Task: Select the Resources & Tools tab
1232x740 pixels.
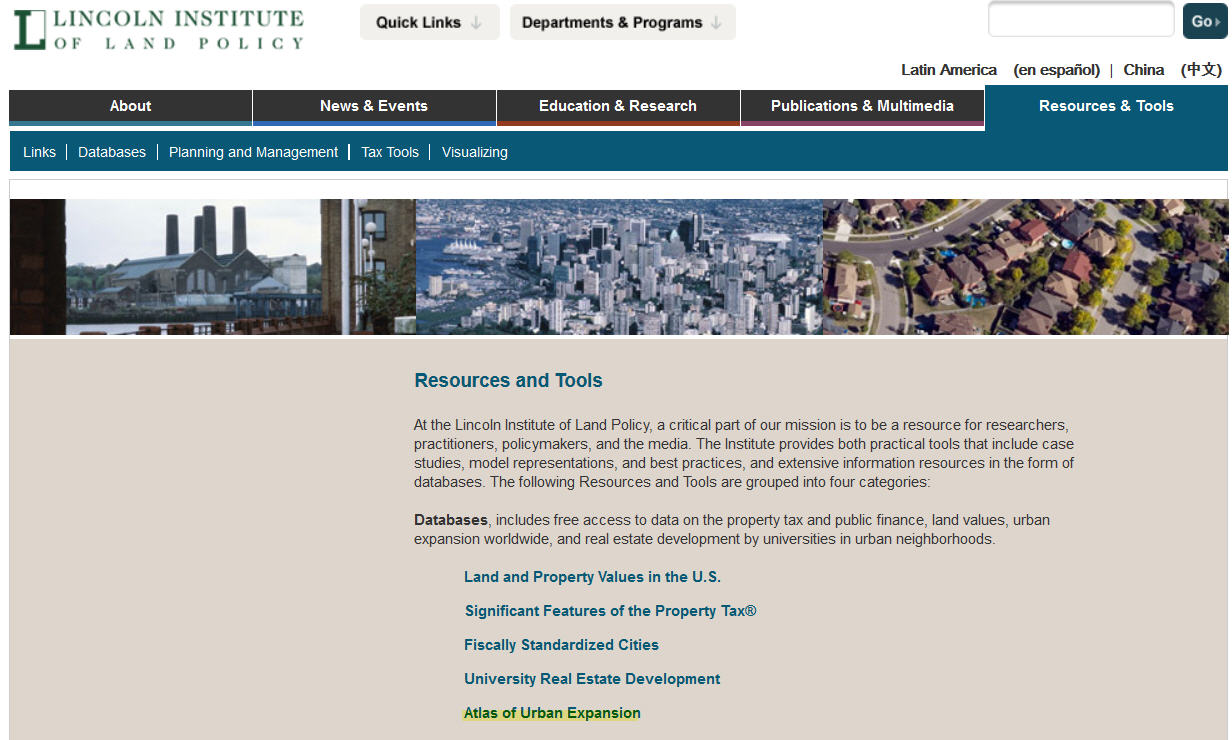Action: click(x=1106, y=106)
